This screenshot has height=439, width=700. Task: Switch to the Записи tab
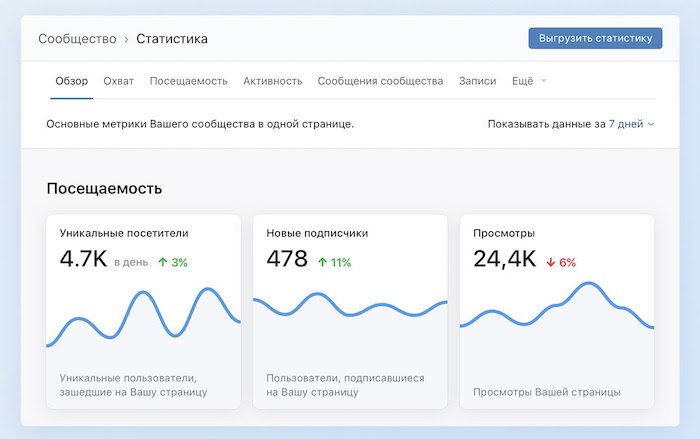click(477, 81)
